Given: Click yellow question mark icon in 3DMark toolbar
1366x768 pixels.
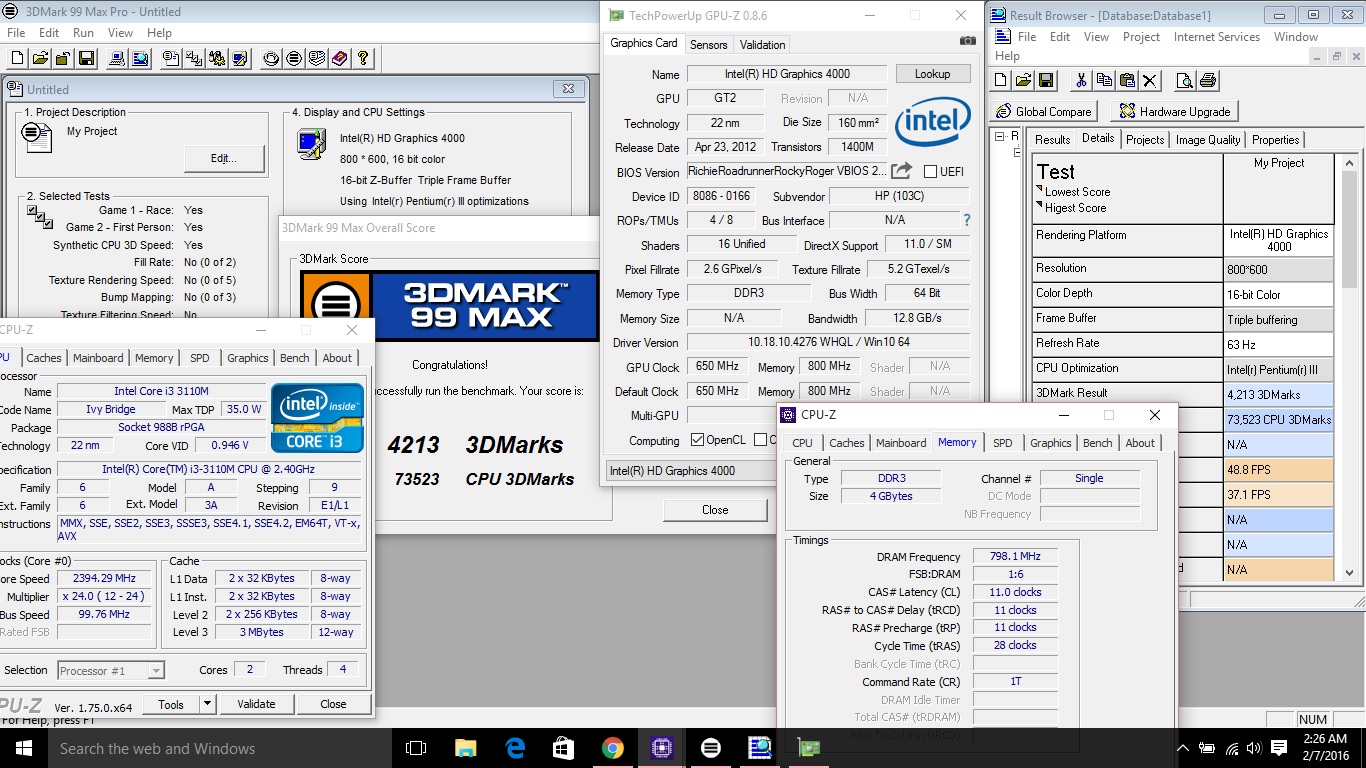Looking at the screenshot, I should [364, 59].
